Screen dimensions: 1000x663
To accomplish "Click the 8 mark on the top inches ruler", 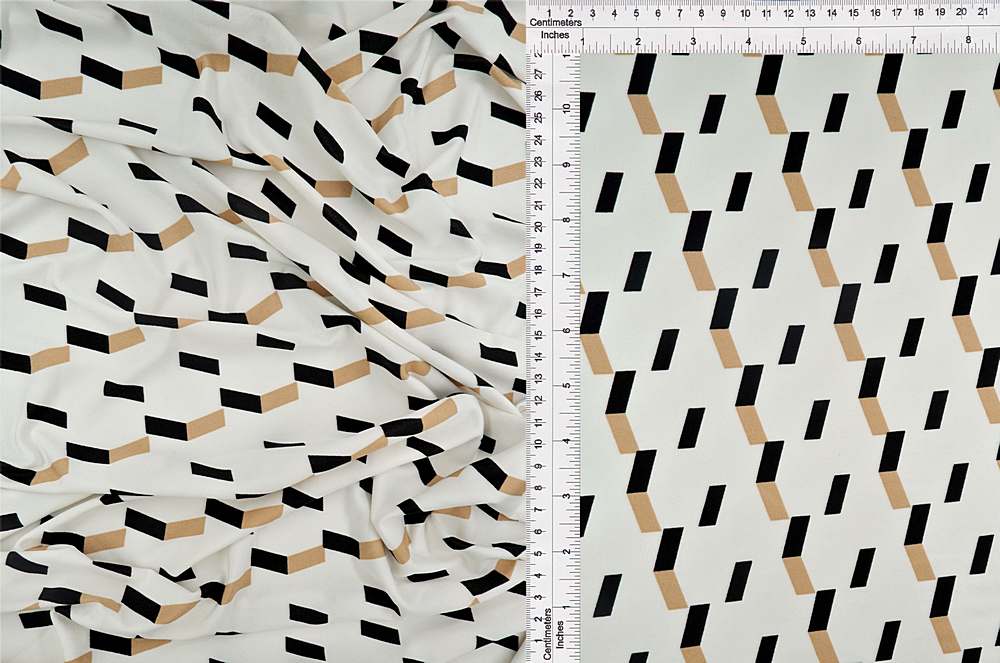I will tap(967, 41).
